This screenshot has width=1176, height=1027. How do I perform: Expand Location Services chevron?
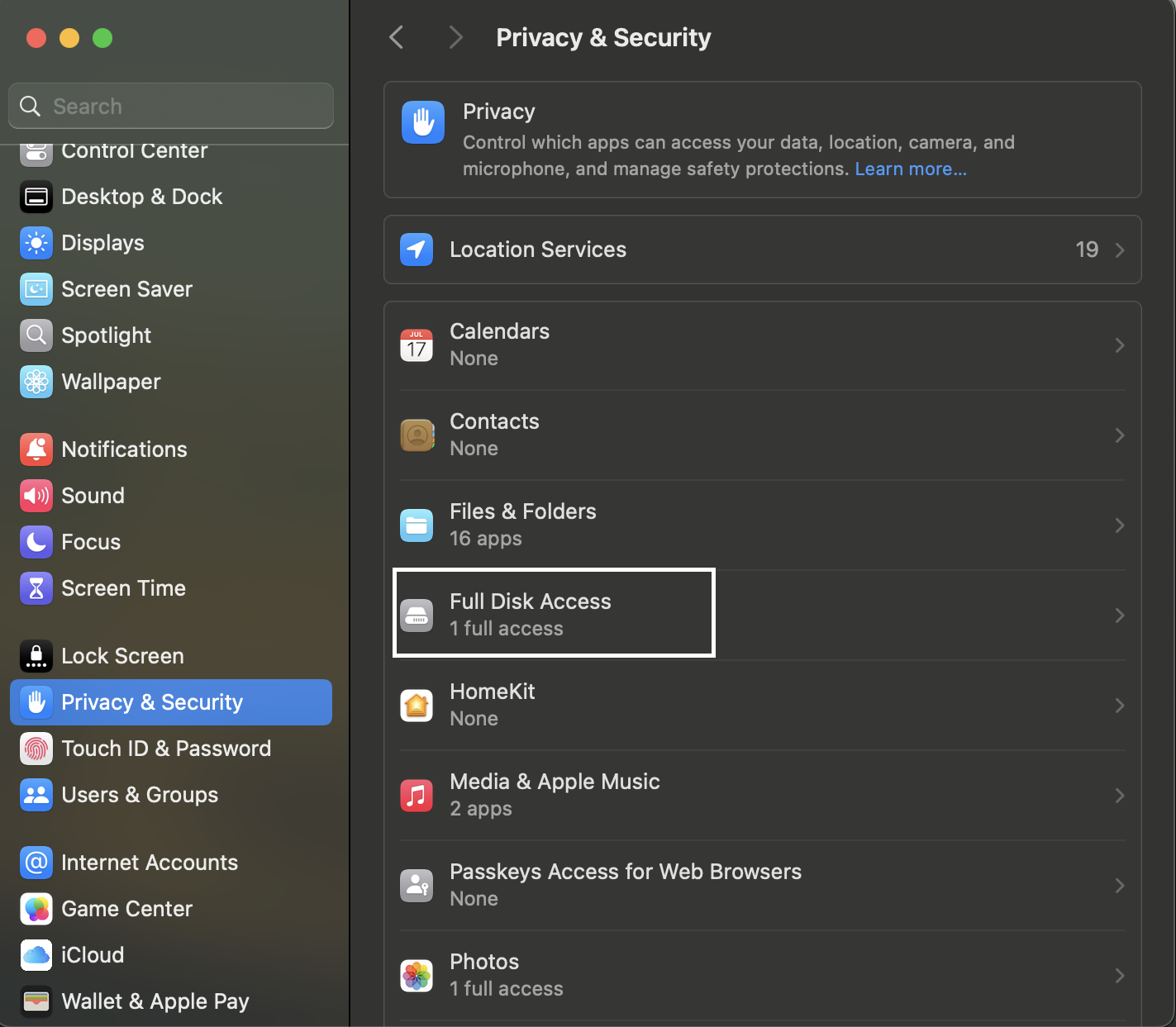pos(1120,250)
